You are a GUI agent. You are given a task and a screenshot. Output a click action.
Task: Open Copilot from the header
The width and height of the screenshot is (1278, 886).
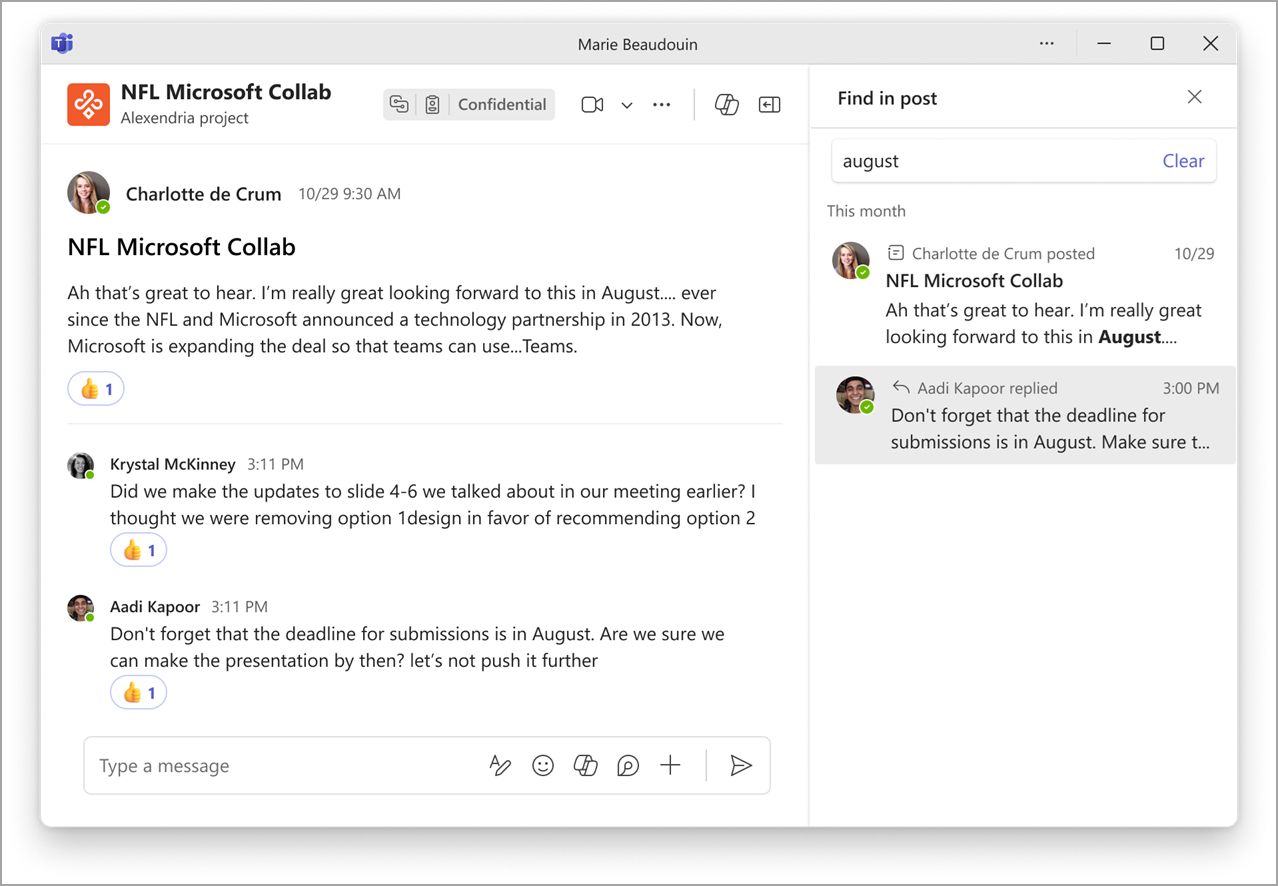727,104
